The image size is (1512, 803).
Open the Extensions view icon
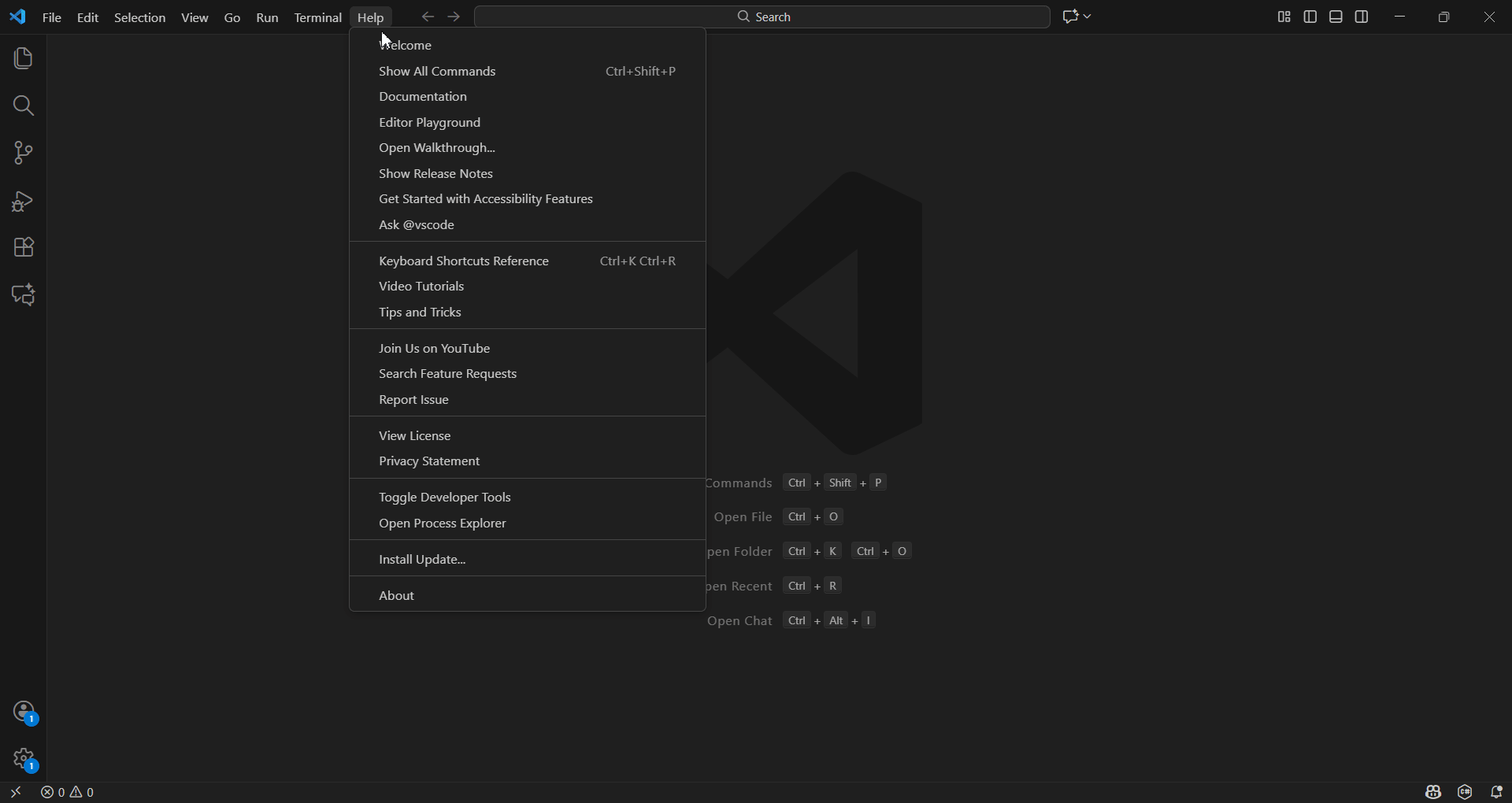23,248
